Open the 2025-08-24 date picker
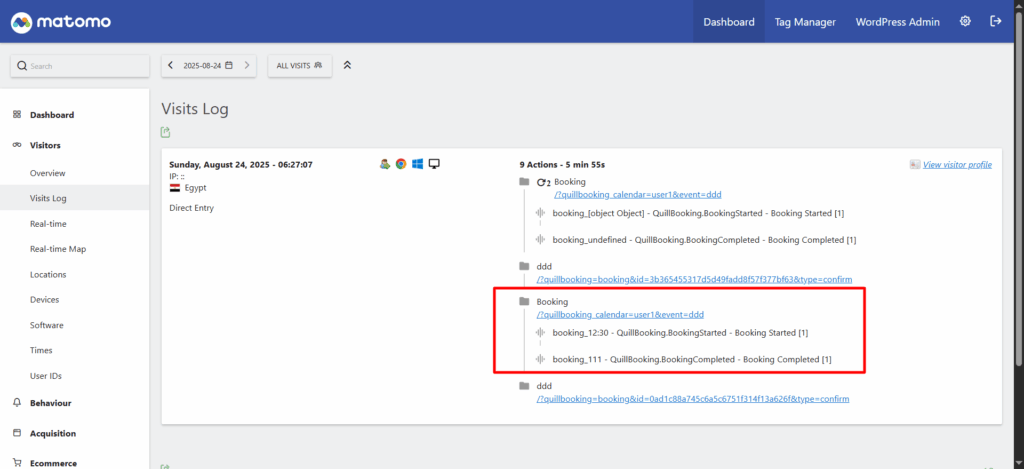 [x=208, y=65]
